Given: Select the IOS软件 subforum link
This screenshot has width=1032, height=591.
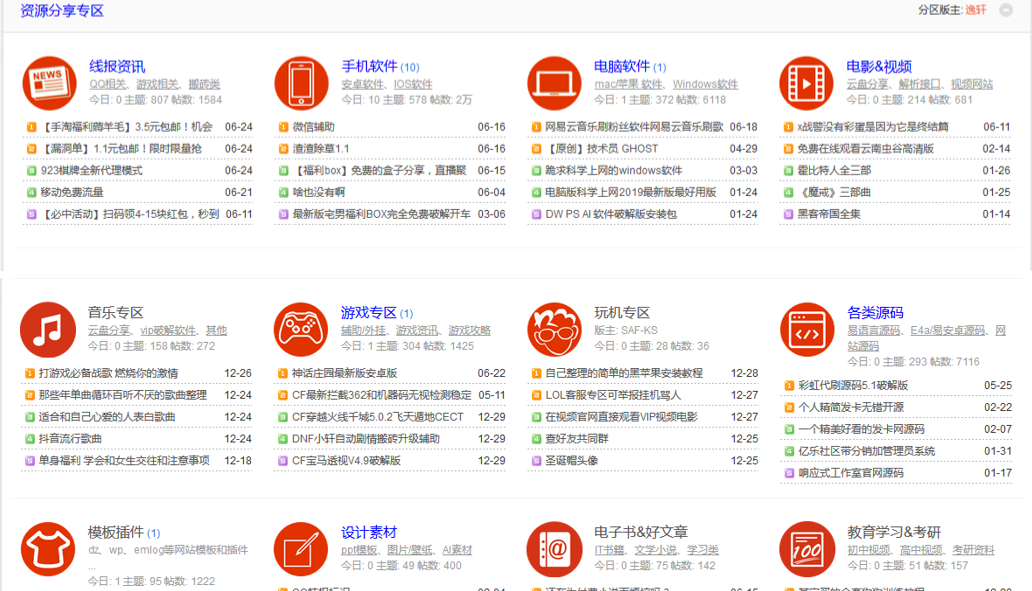Looking at the screenshot, I should [x=413, y=84].
